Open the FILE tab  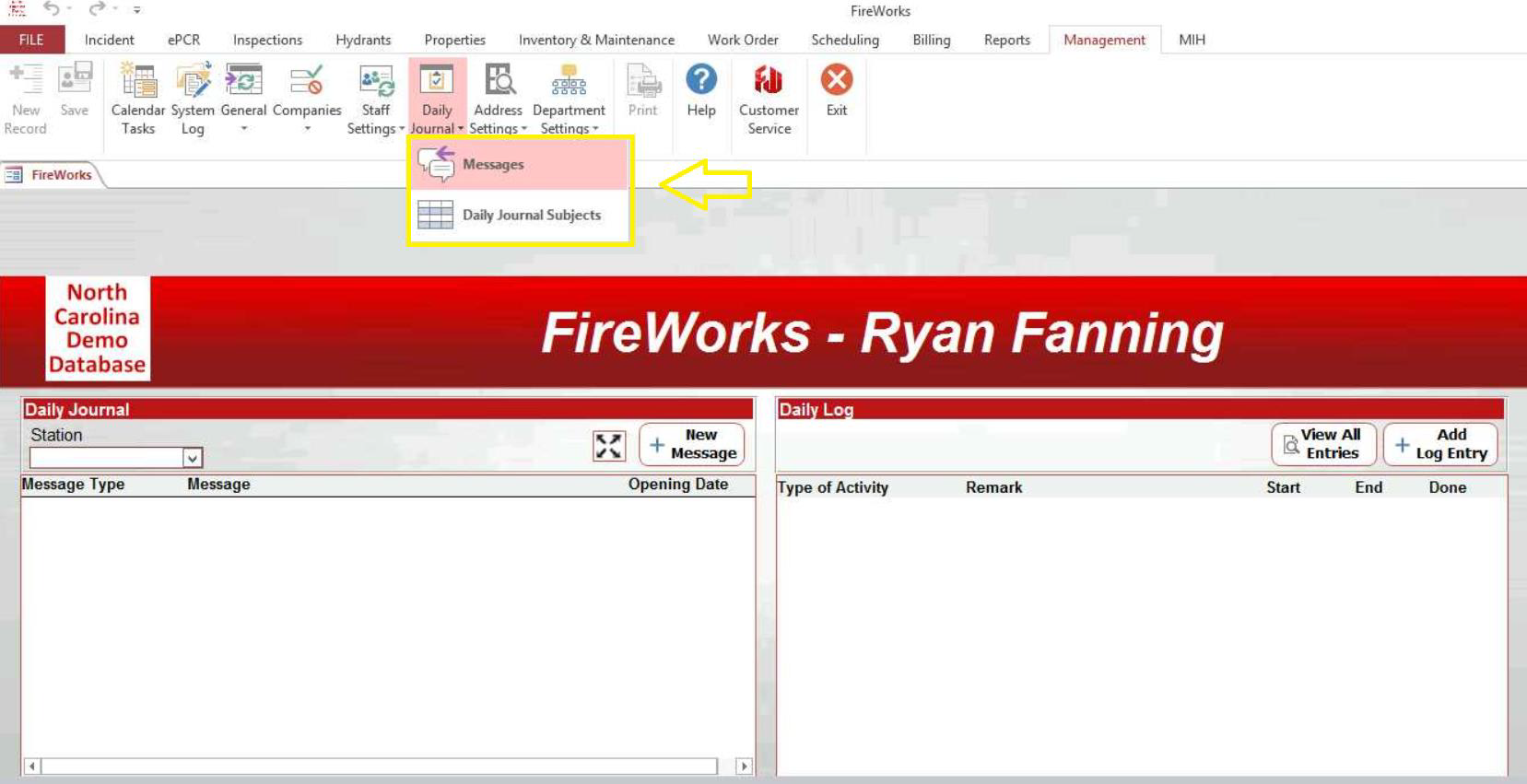click(x=31, y=40)
